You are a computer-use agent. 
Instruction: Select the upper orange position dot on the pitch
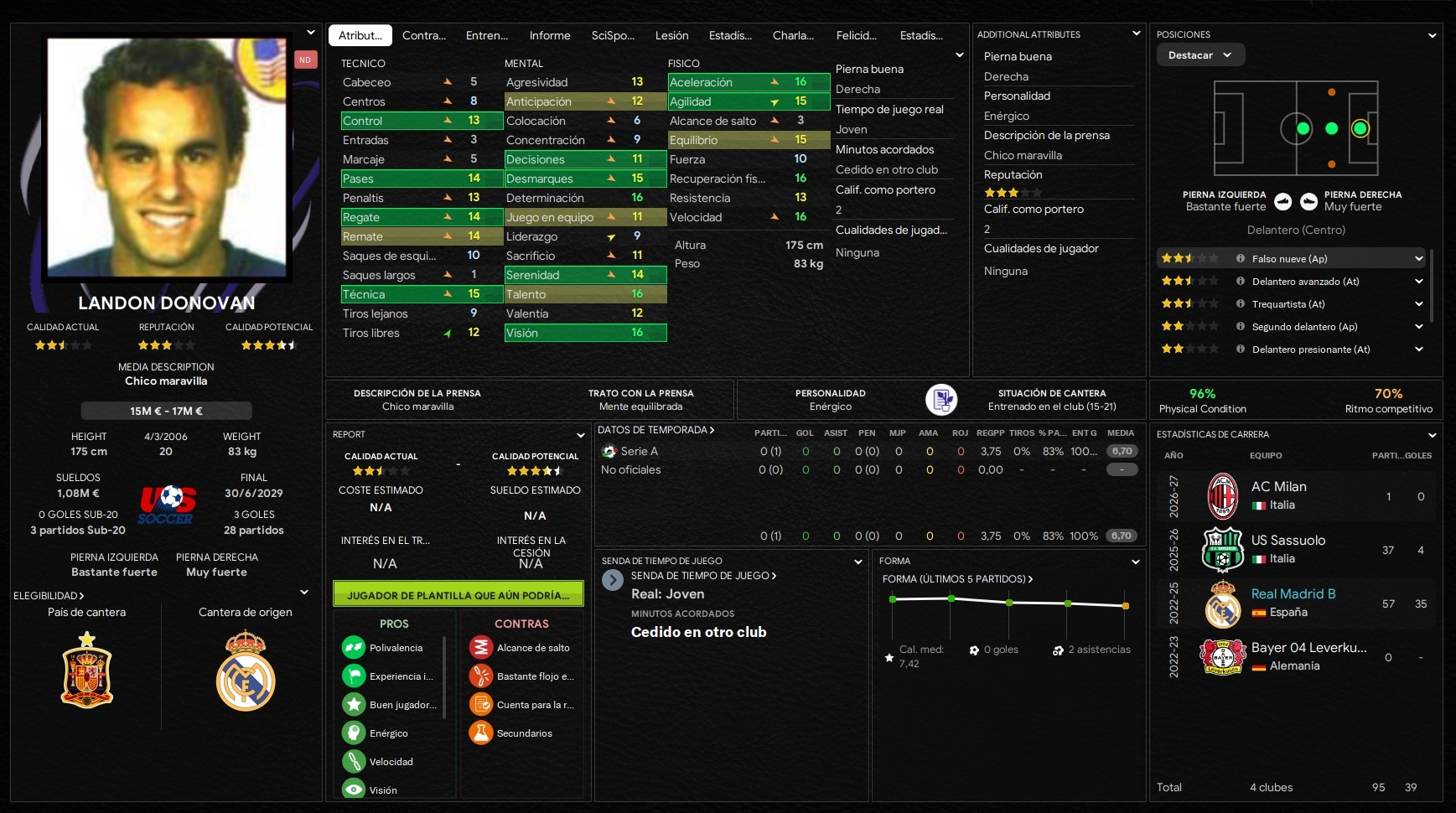[1332, 92]
